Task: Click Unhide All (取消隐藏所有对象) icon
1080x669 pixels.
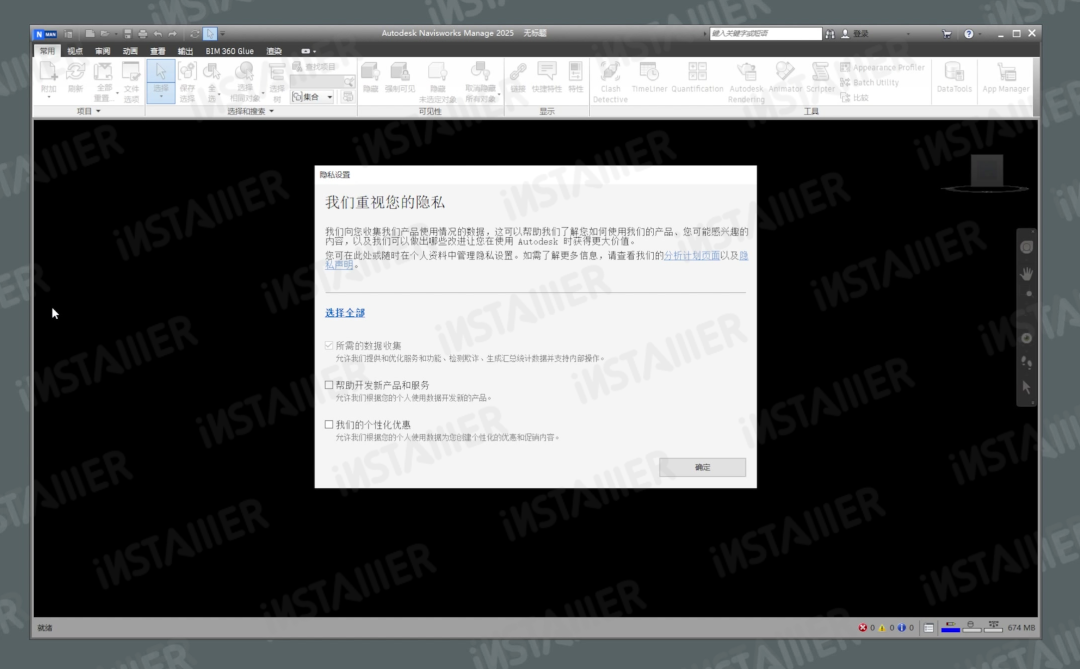Action: tap(480, 71)
